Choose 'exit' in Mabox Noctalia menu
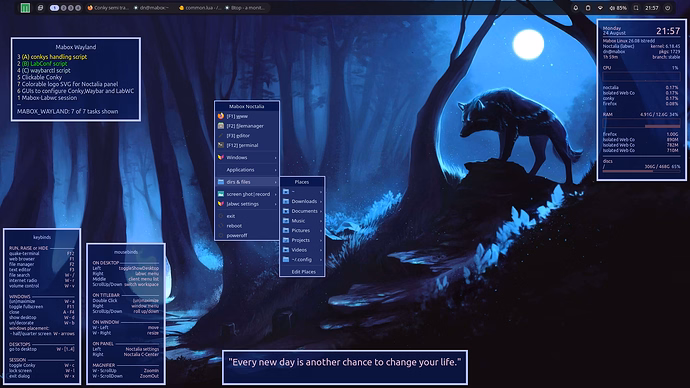 click(246, 216)
